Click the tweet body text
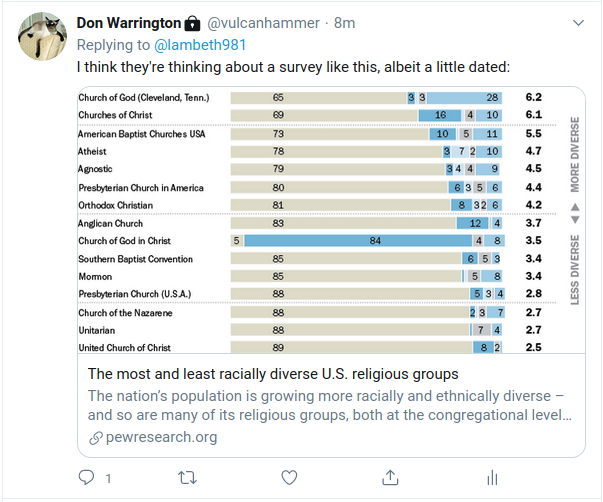This screenshot has height=502, width=603. [x=293, y=68]
